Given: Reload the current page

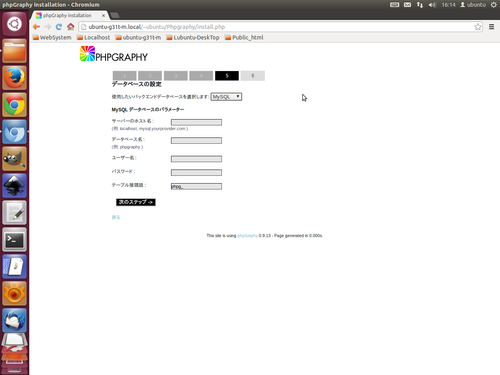Looking at the screenshot, I should click(59, 27).
